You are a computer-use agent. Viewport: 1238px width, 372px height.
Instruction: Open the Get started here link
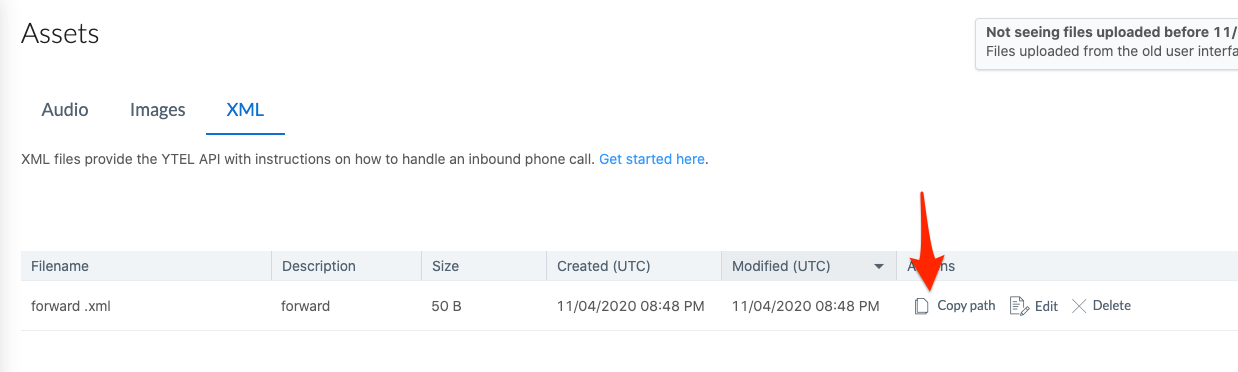[x=652, y=159]
